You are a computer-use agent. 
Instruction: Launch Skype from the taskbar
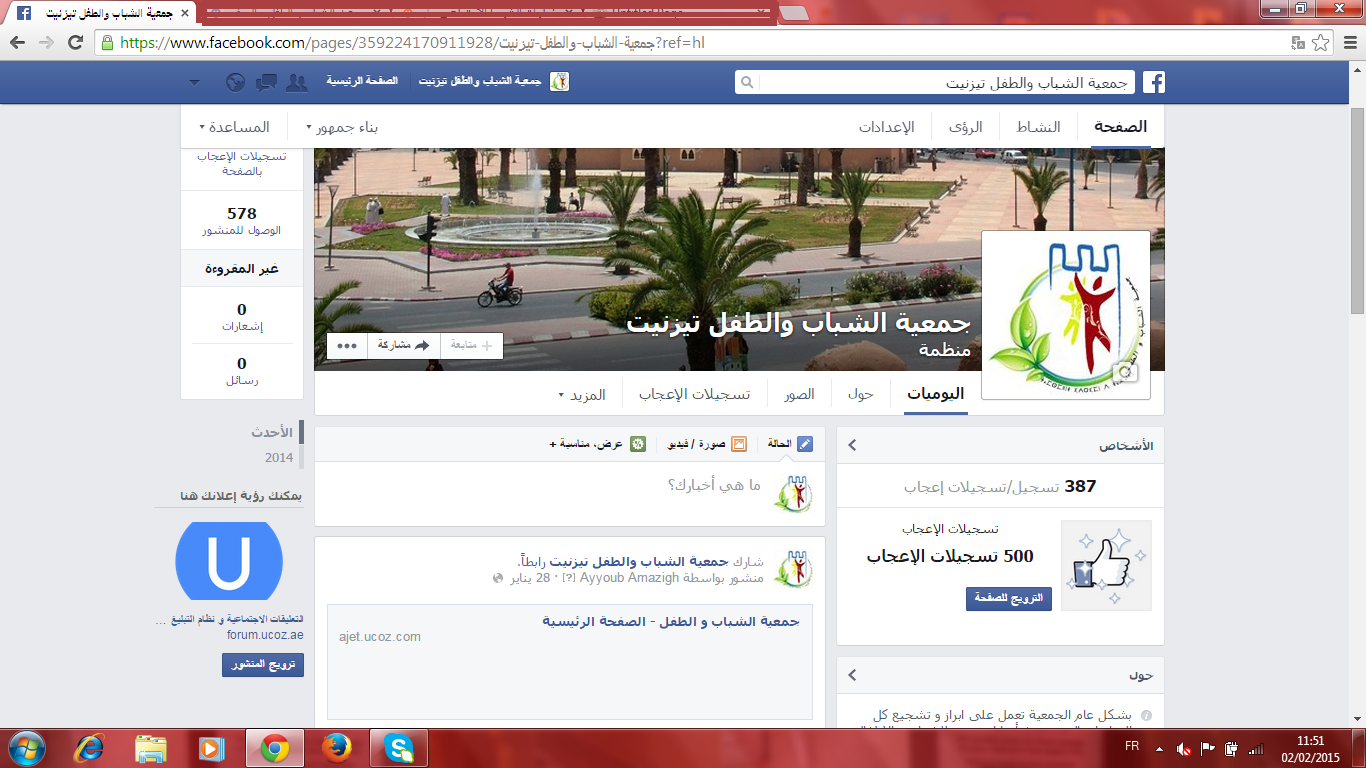tap(399, 748)
